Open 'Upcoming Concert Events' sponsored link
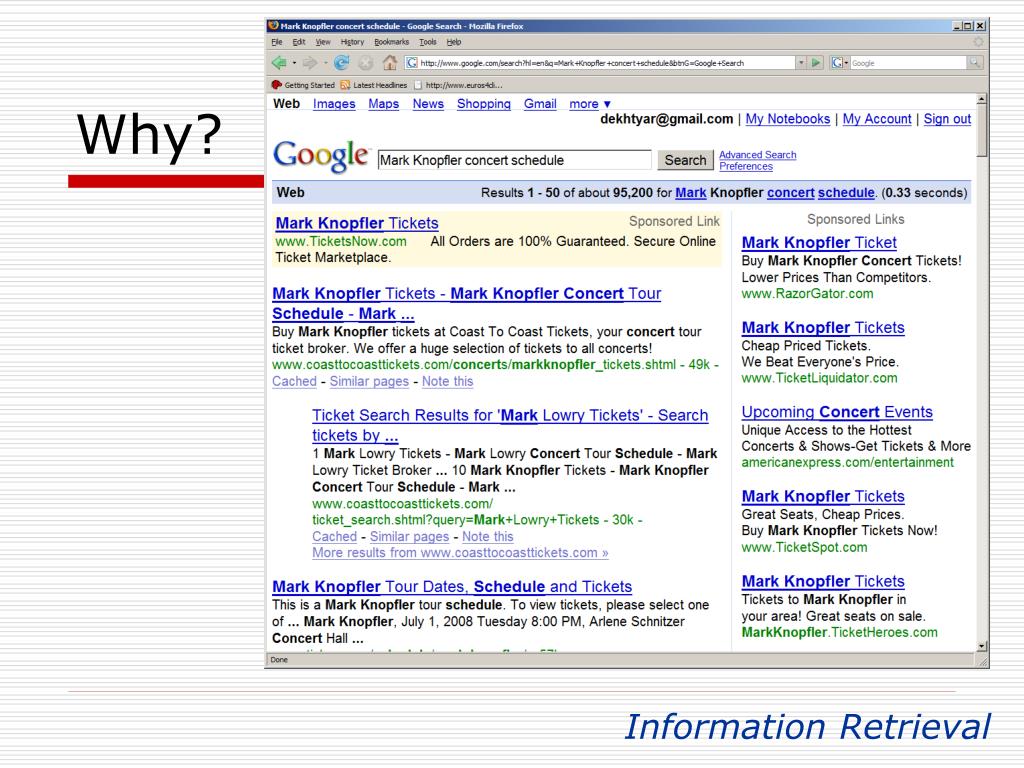The image size is (1024, 768). [x=837, y=412]
